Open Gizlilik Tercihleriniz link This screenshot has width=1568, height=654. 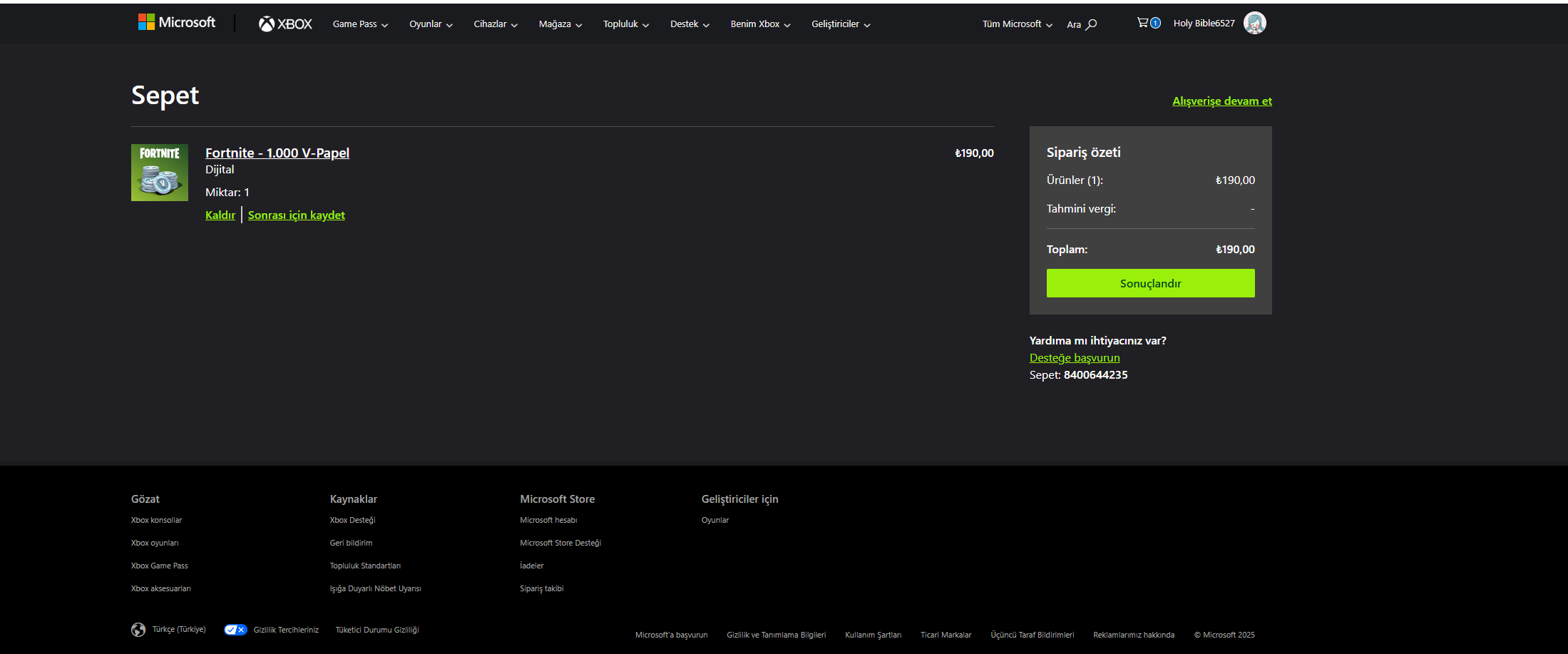(286, 630)
